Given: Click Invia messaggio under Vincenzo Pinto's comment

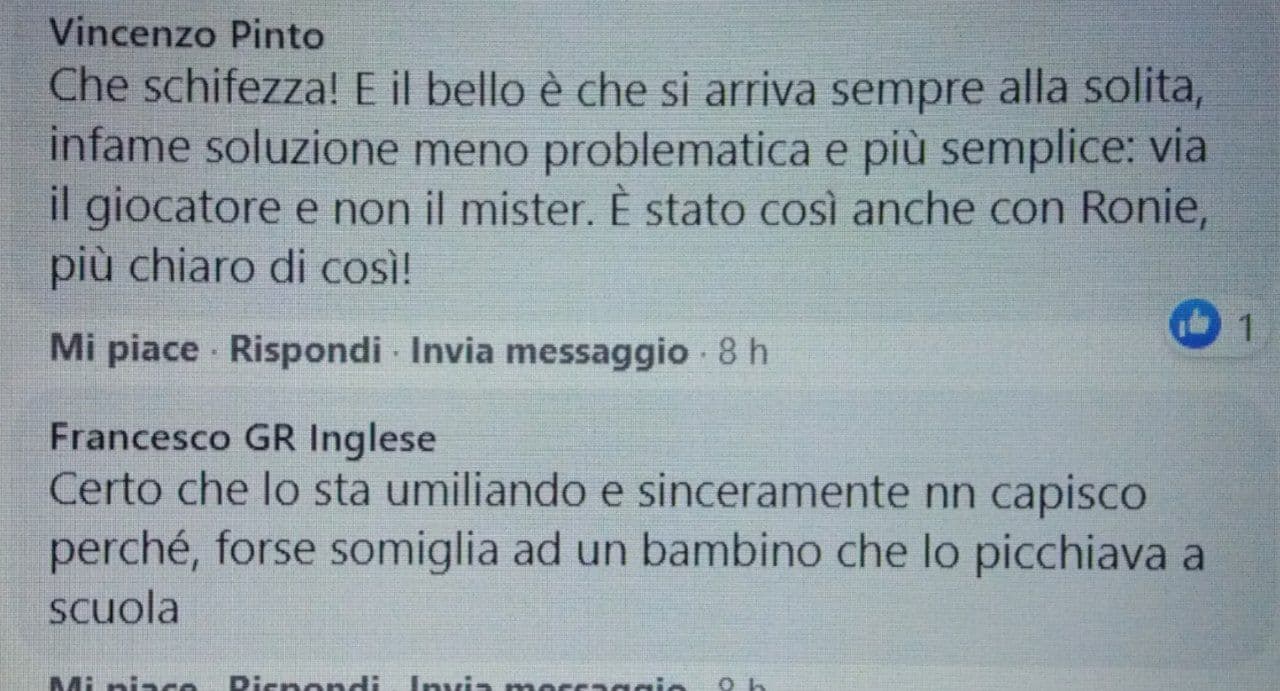Looking at the screenshot, I should click(550, 351).
